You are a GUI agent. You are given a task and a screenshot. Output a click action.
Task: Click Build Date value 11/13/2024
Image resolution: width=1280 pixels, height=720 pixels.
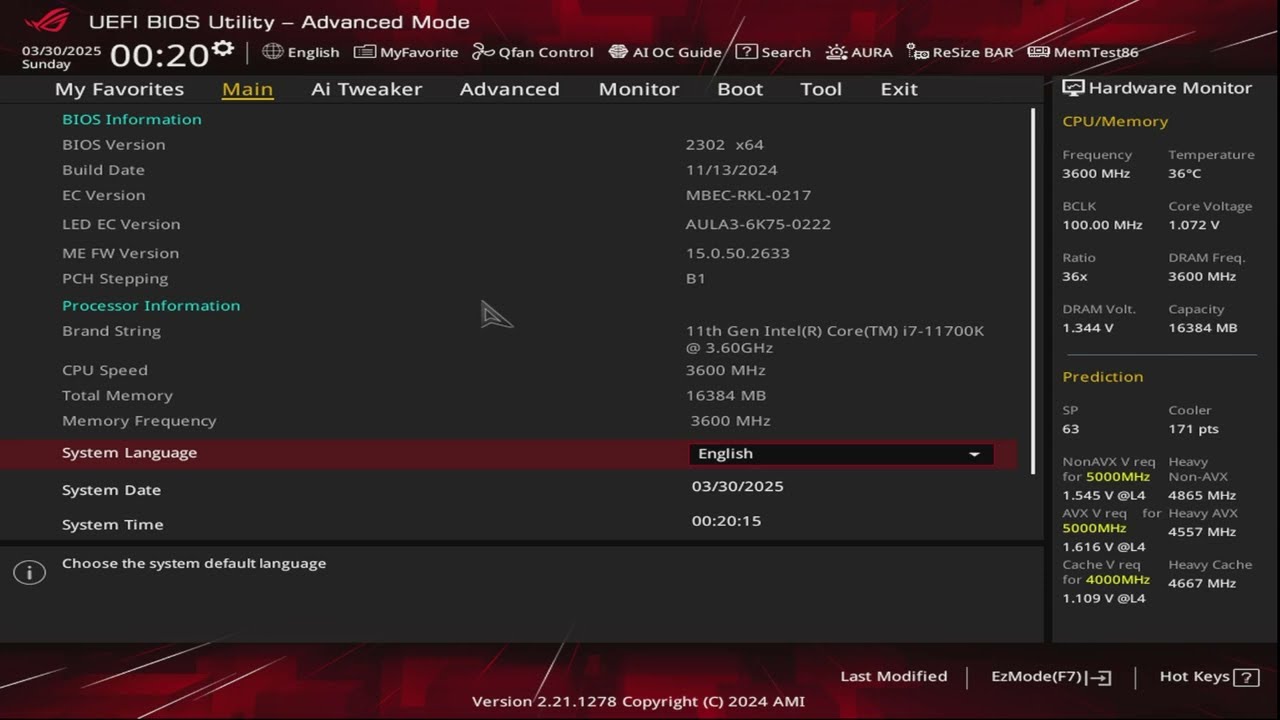coord(732,170)
